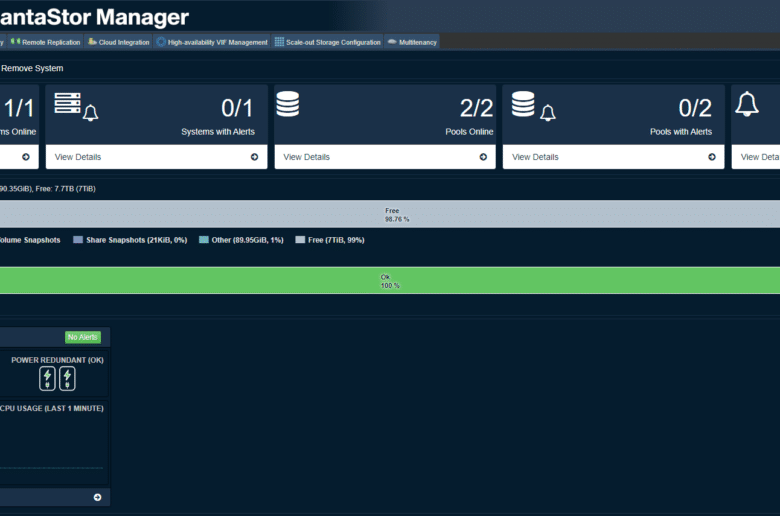780x516 pixels.
Task: Click the Other (89.95GiB) legend swatch
Action: pos(203,240)
